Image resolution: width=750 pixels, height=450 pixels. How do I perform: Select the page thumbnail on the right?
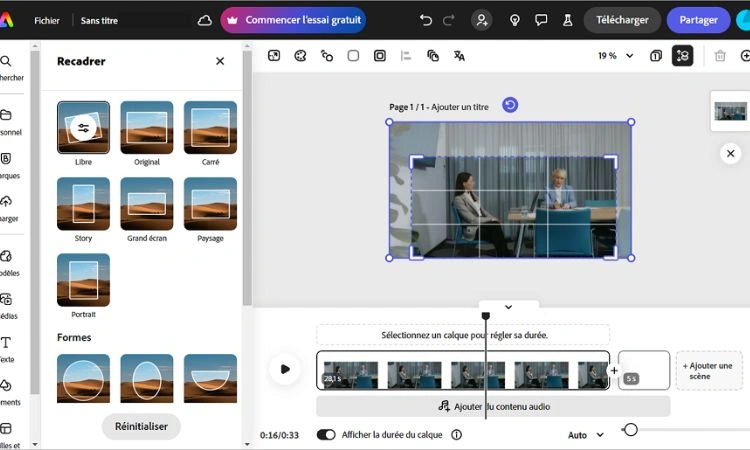(730, 111)
